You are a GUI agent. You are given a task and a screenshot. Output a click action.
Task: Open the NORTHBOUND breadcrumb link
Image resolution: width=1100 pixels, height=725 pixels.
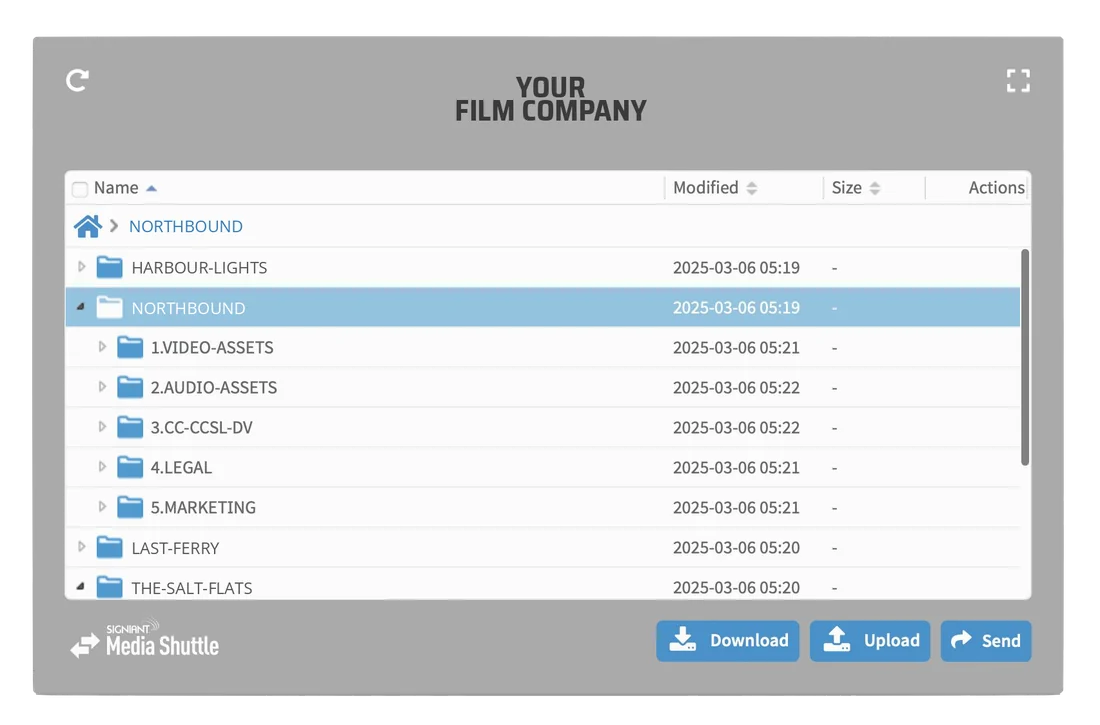186,227
